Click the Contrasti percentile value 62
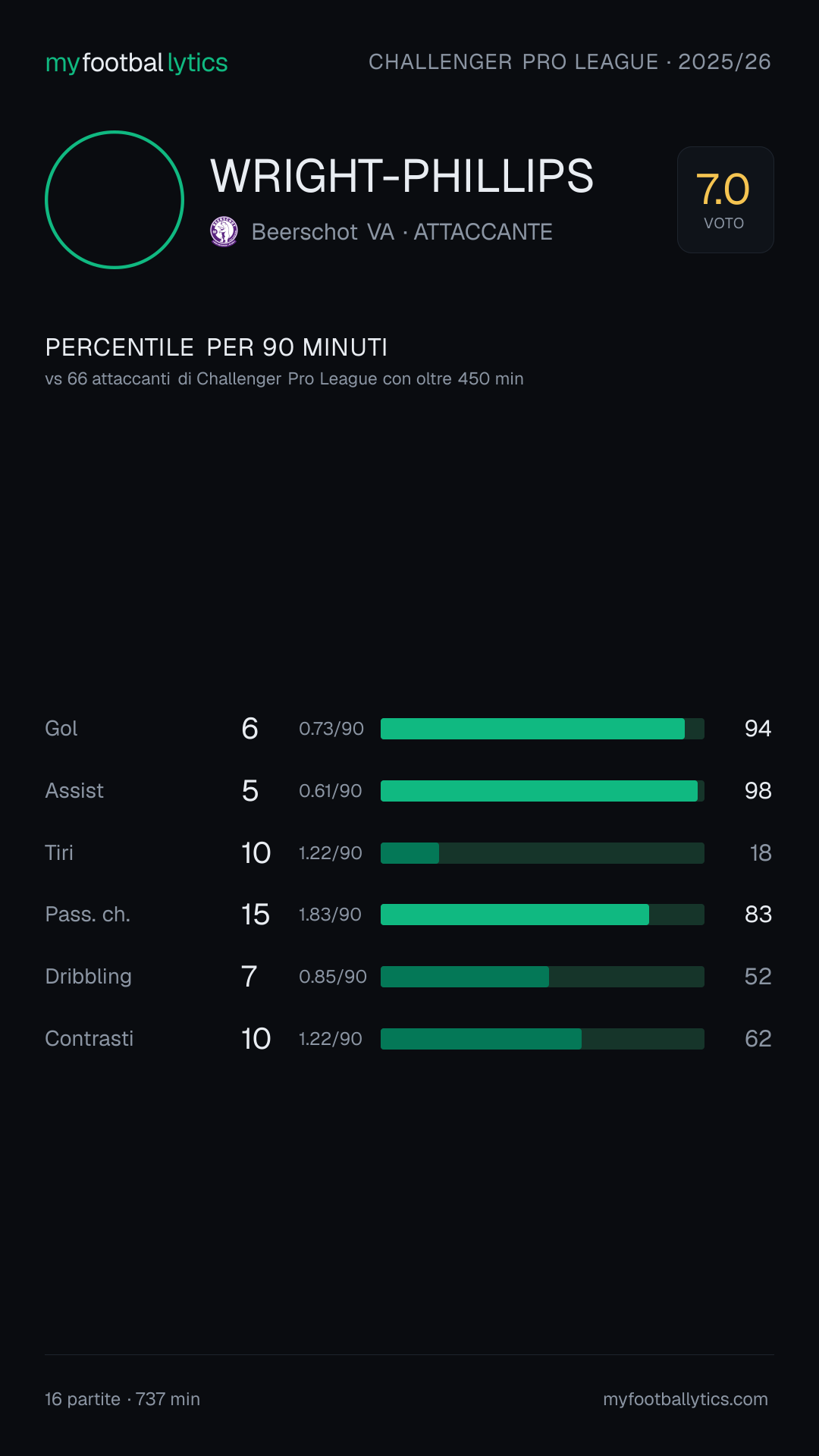The width and height of the screenshot is (819, 1456). 758,1039
